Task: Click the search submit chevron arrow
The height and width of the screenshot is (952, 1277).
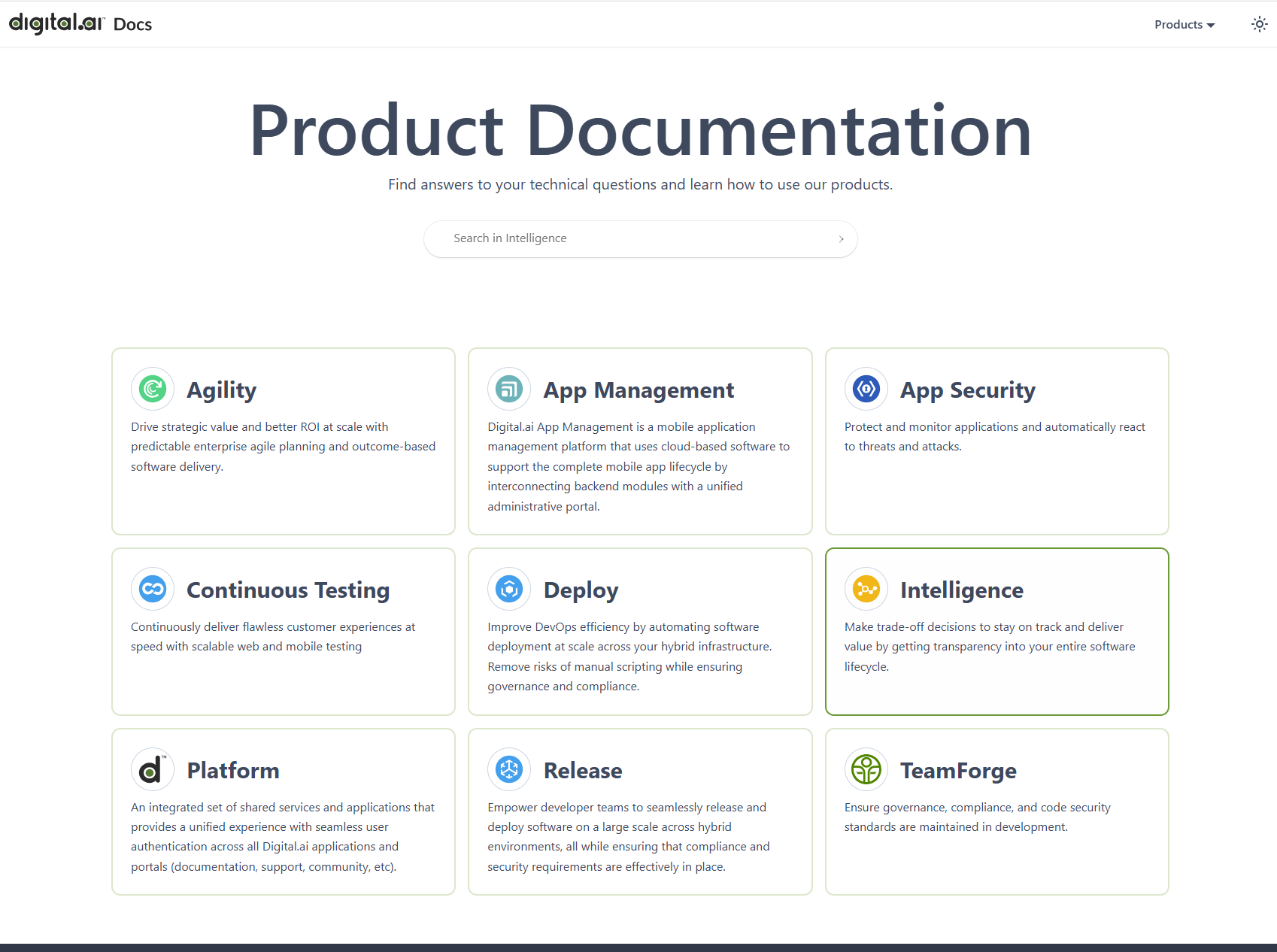Action: [x=841, y=239]
